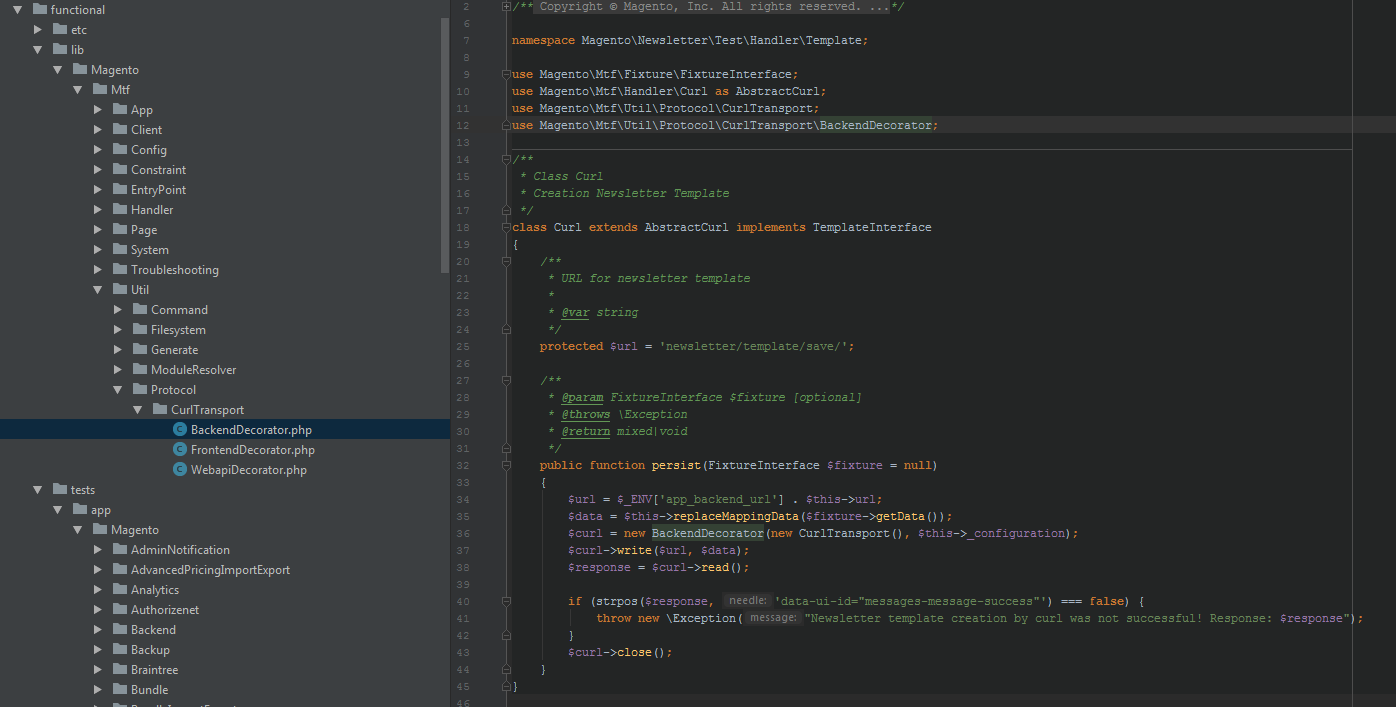The width and height of the screenshot is (1396, 707).
Task: Expand the folded copyright comment on line 2
Action: pyautogui.click(x=506, y=7)
